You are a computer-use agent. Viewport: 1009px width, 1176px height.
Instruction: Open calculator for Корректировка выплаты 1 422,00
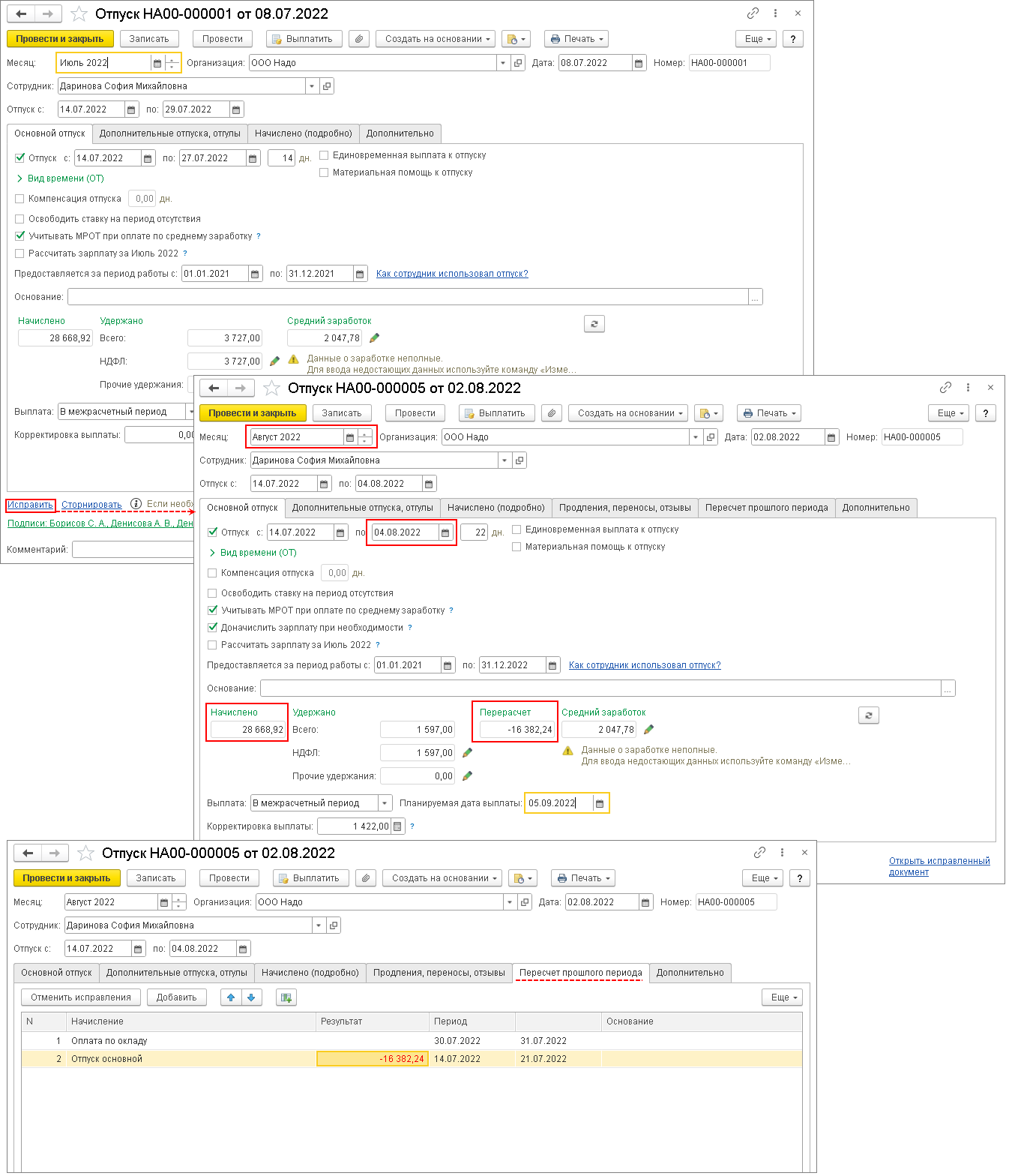click(398, 826)
